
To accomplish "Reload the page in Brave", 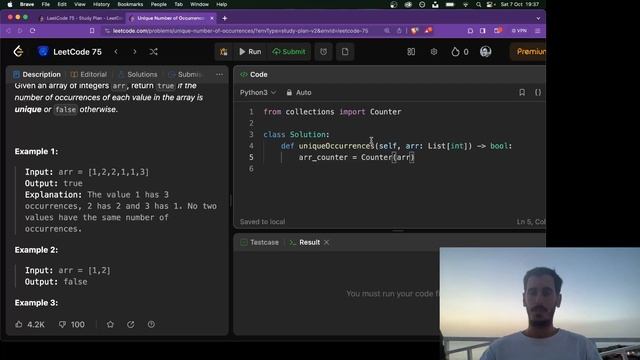I will (x=33, y=31).
